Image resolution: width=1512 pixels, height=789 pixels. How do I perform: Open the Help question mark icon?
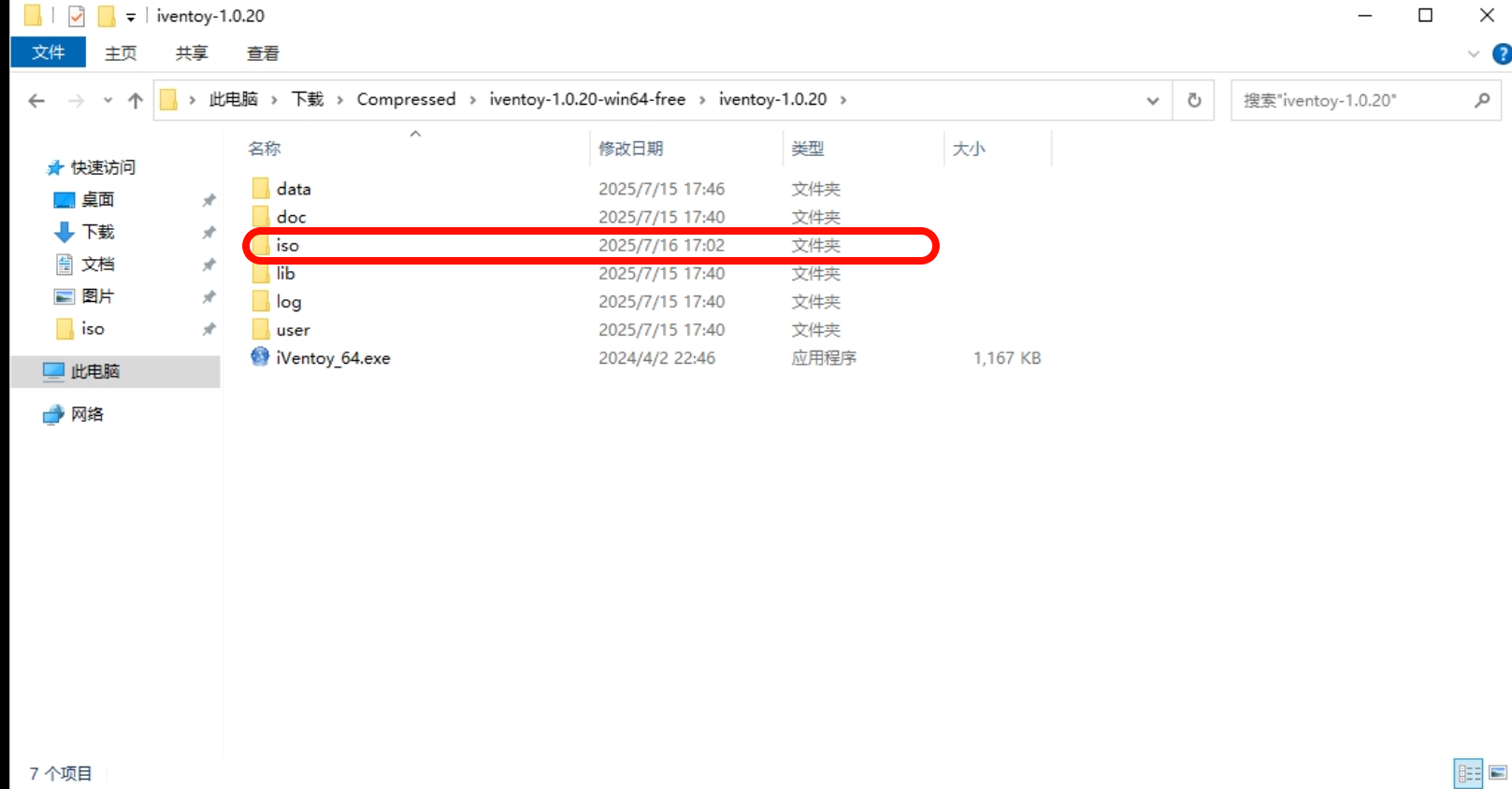1502,54
